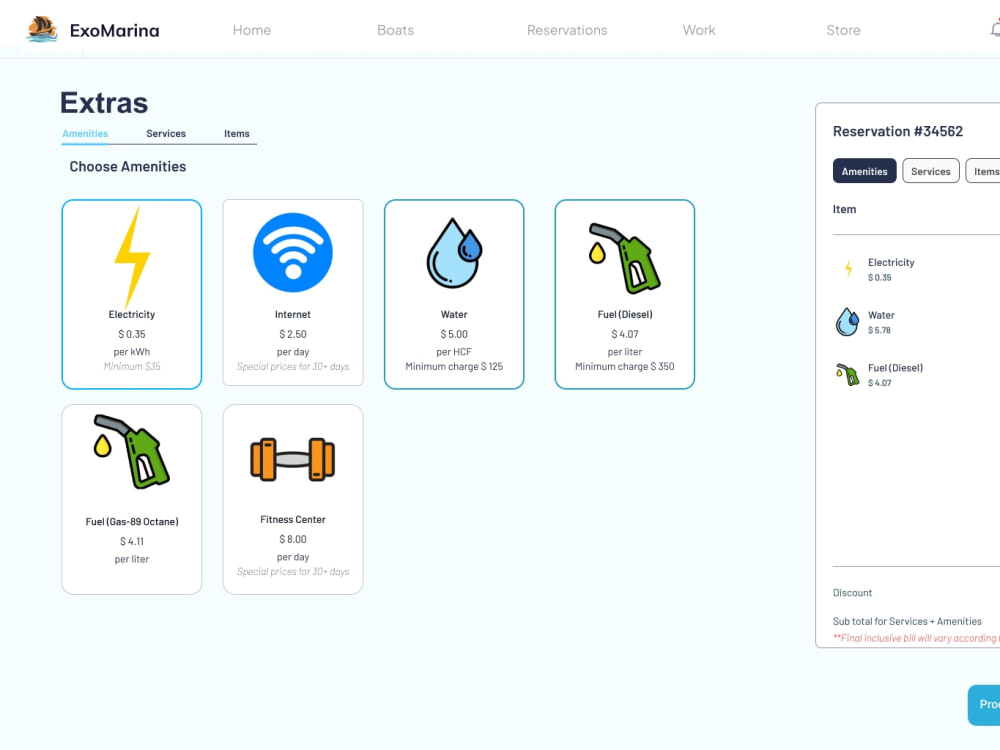The height and width of the screenshot is (750, 1000).
Task: Open the Store navigation item
Action: pyautogui.click(x=843, y=30)
